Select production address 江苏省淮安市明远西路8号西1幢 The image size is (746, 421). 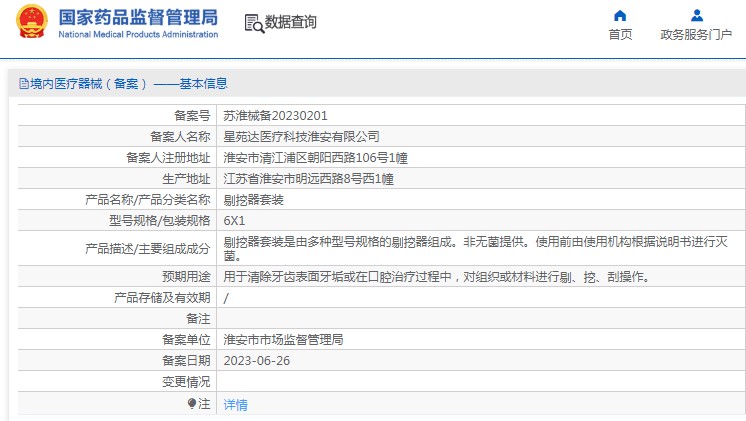308,179
